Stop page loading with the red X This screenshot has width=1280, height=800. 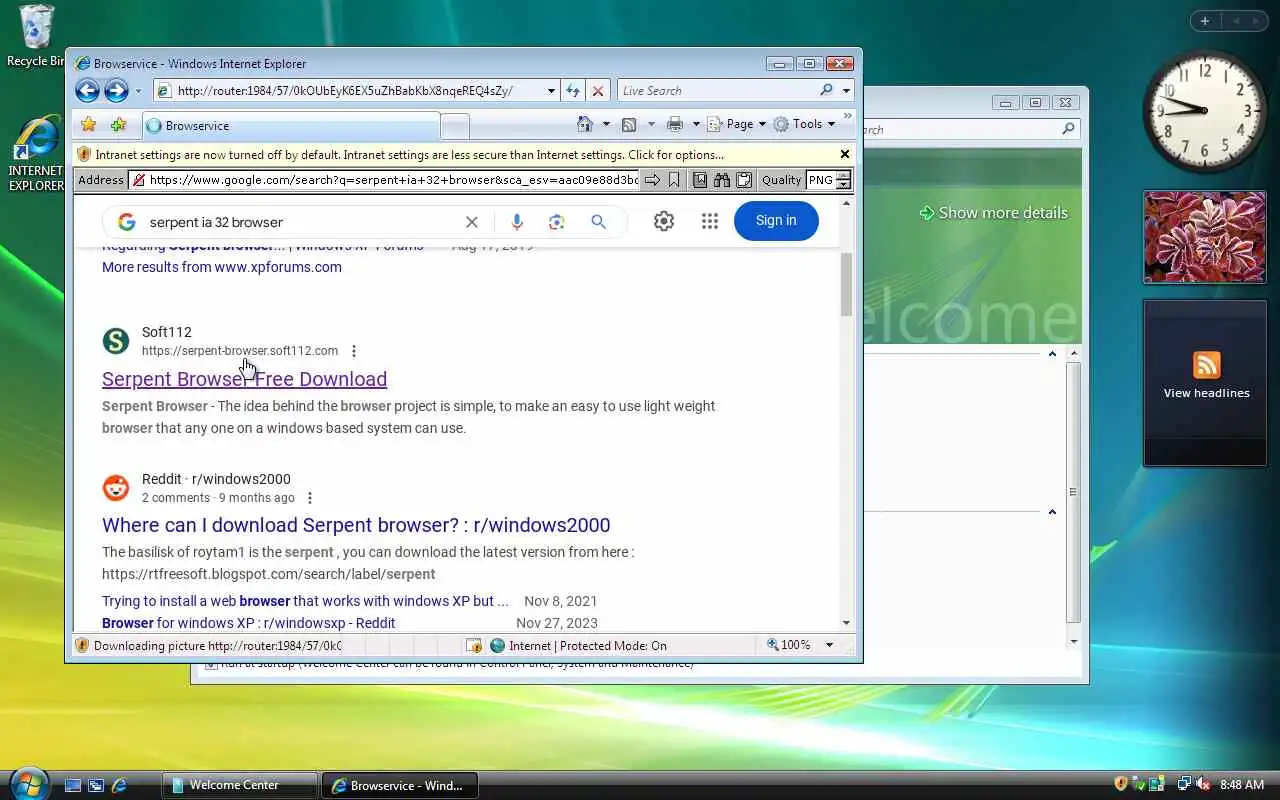pyautogui.click(x=598, y=91)
